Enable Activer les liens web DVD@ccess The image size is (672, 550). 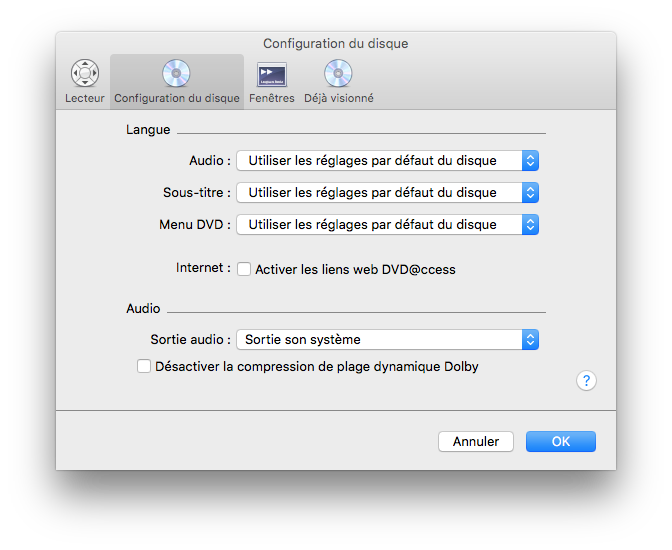tap(244, 269)
